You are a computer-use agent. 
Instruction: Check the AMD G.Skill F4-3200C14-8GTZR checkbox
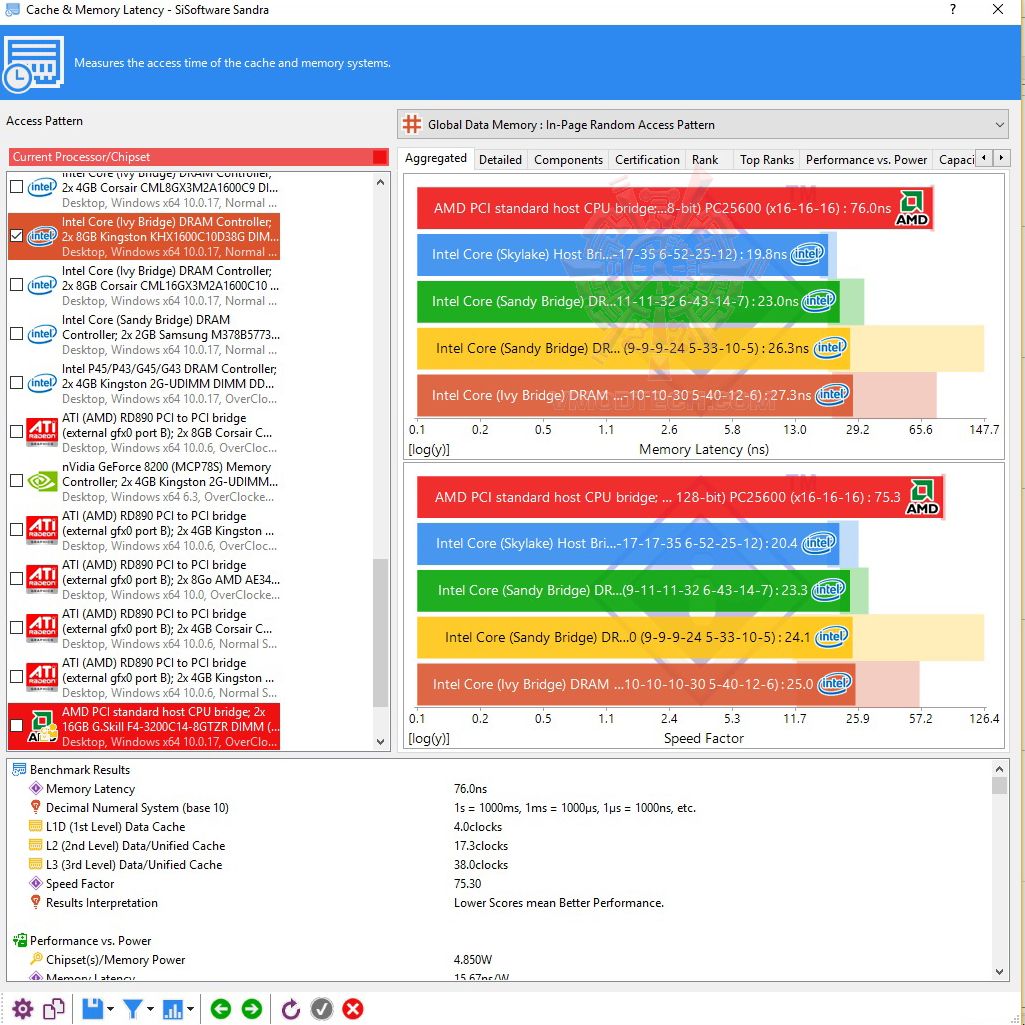point(17,726)
